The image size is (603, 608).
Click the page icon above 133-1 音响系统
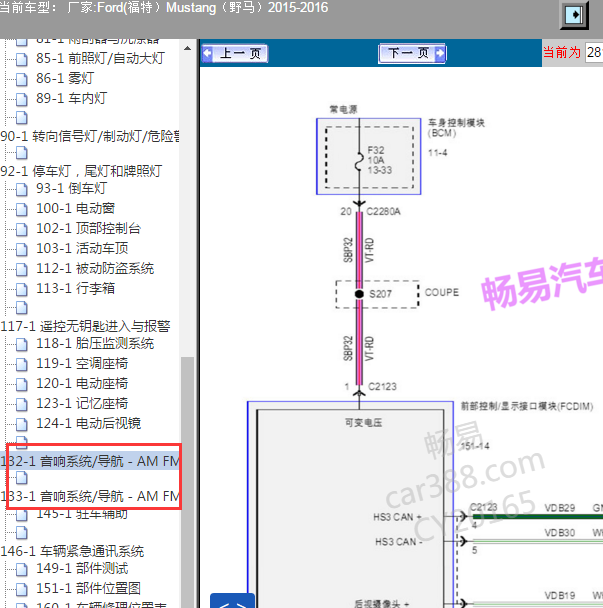click(x=22, y=478)
